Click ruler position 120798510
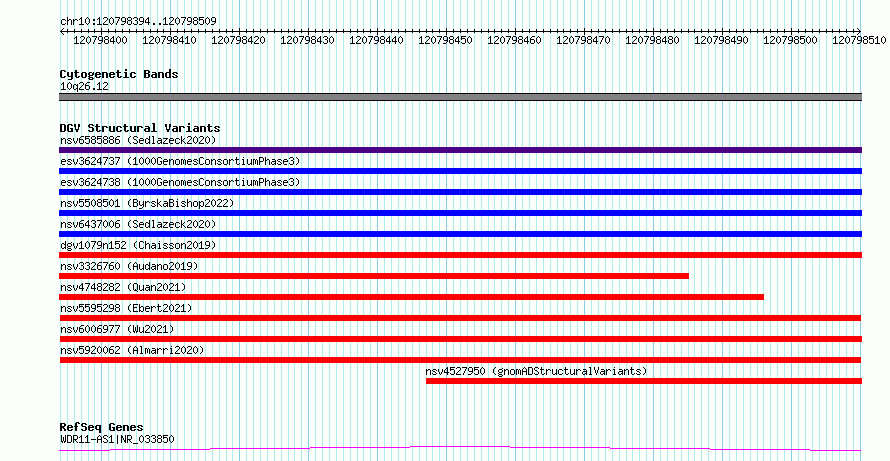The image size is (890, 461). click(859, 40)
